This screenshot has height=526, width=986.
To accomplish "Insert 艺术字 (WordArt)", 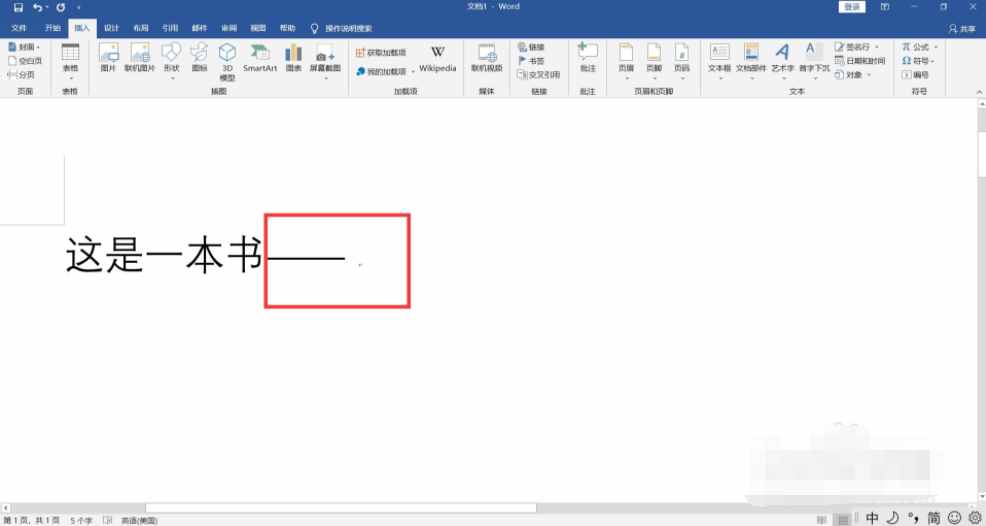I will [782, 57].
